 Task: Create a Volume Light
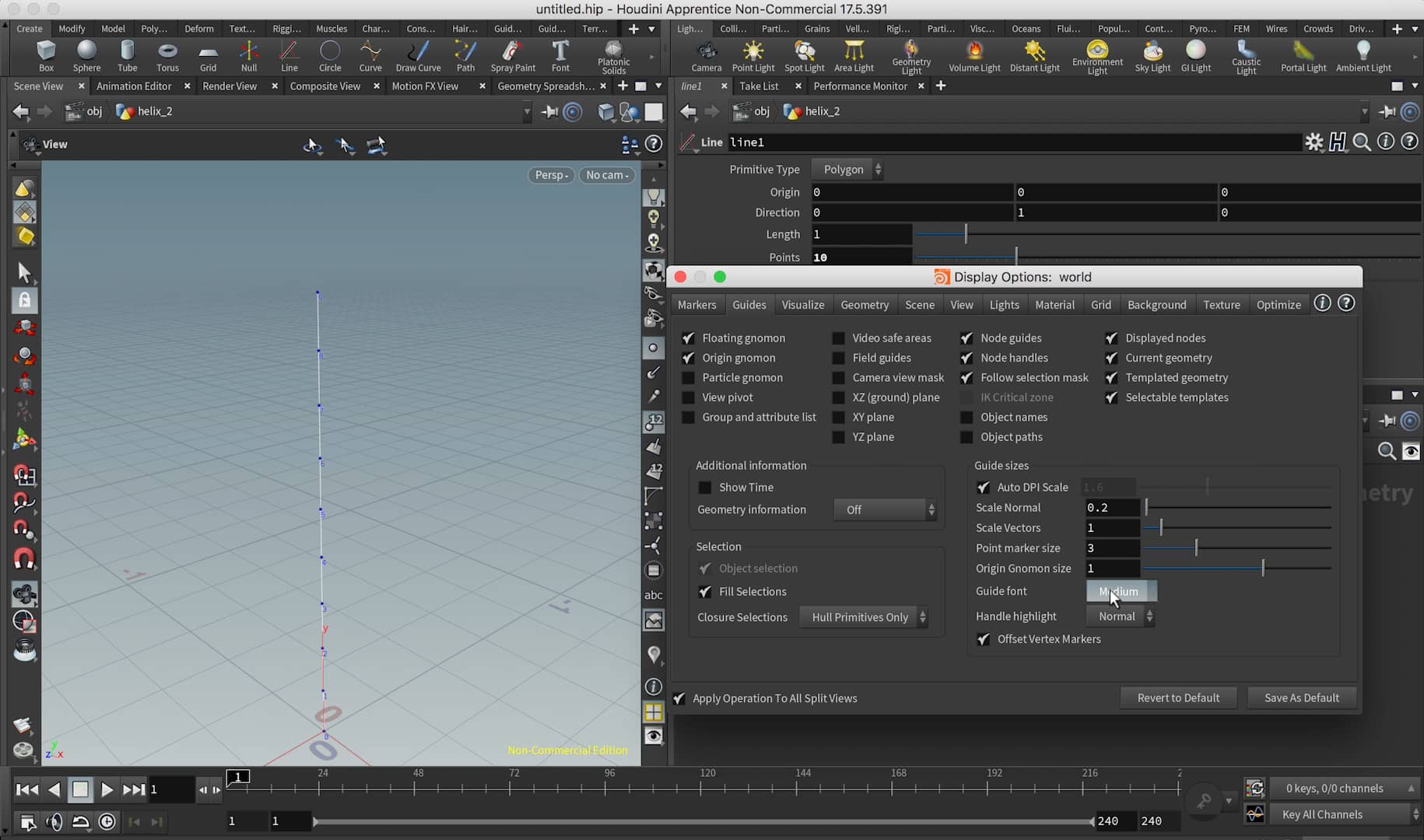coord(974,56)
